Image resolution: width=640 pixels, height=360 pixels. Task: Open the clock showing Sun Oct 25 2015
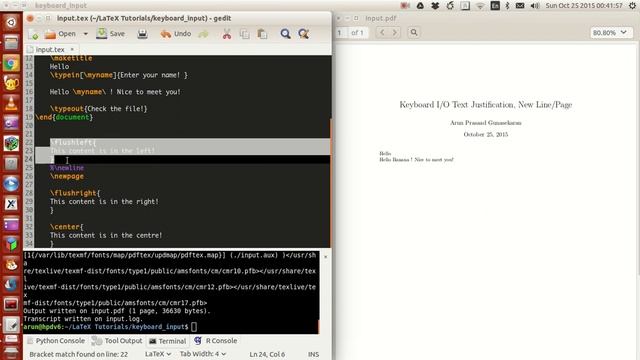coord(584,6)
